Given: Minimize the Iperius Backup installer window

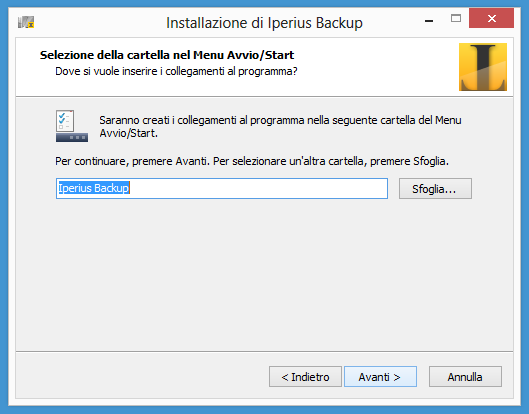Looking at the screenshot, I should 429,21.
